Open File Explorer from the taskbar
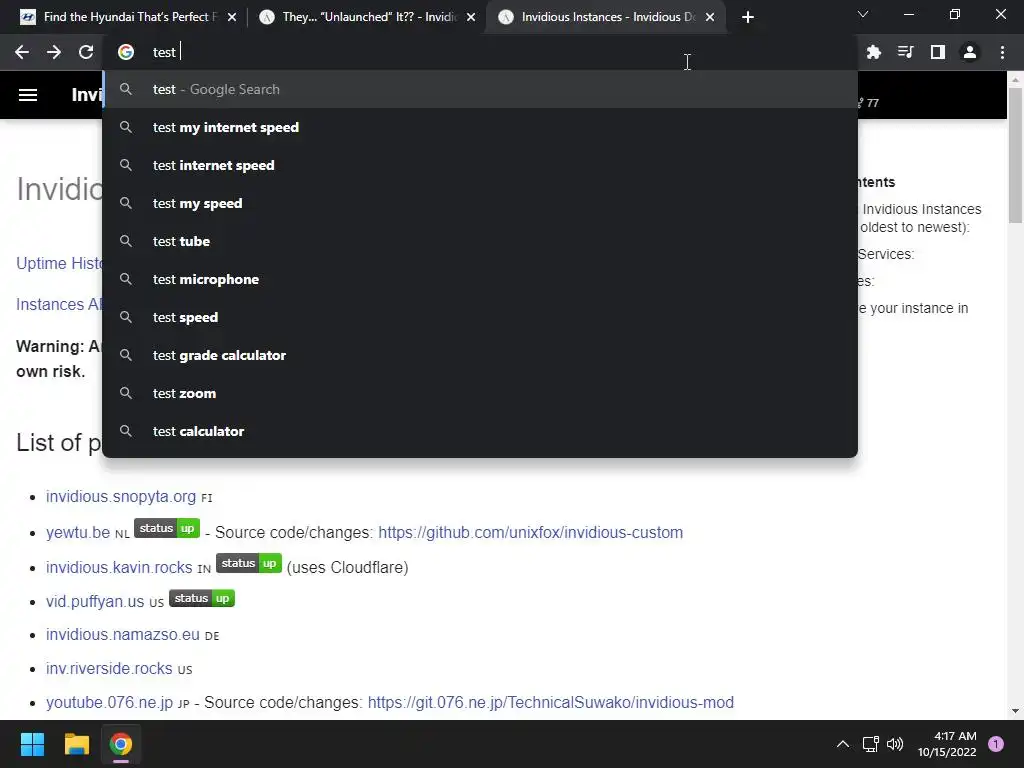The image size is (1024, 768). 76,744
